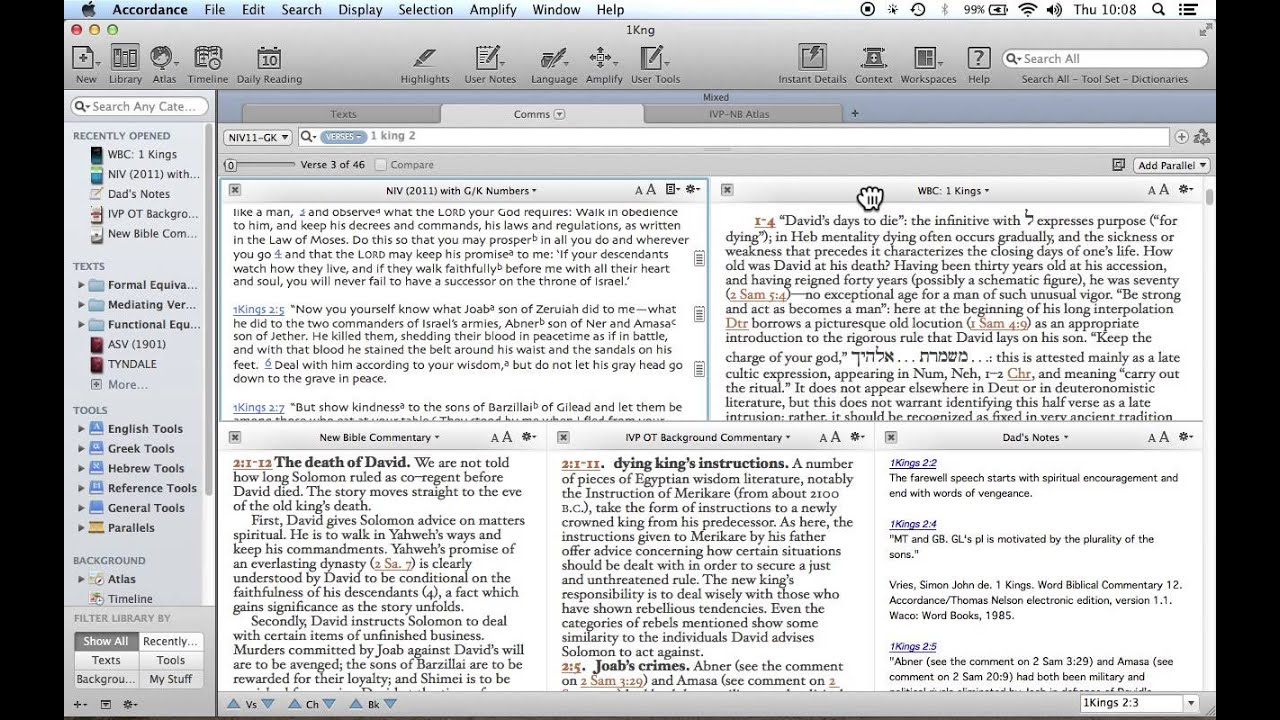
Task: Switch to the Comms tab
Action: (539, 114)
